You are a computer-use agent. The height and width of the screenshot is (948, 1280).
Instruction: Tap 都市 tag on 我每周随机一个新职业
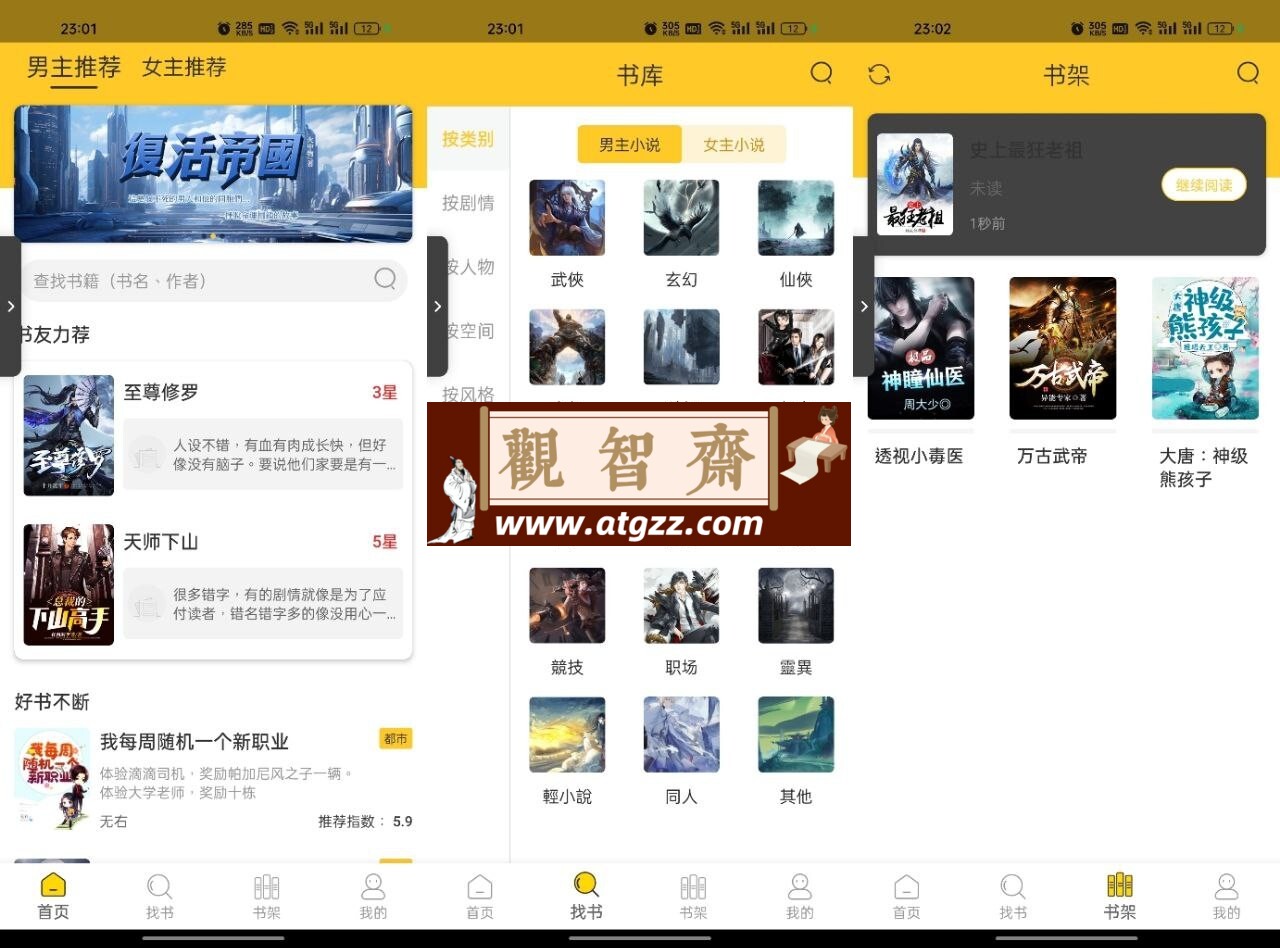[x=396, y=739]
